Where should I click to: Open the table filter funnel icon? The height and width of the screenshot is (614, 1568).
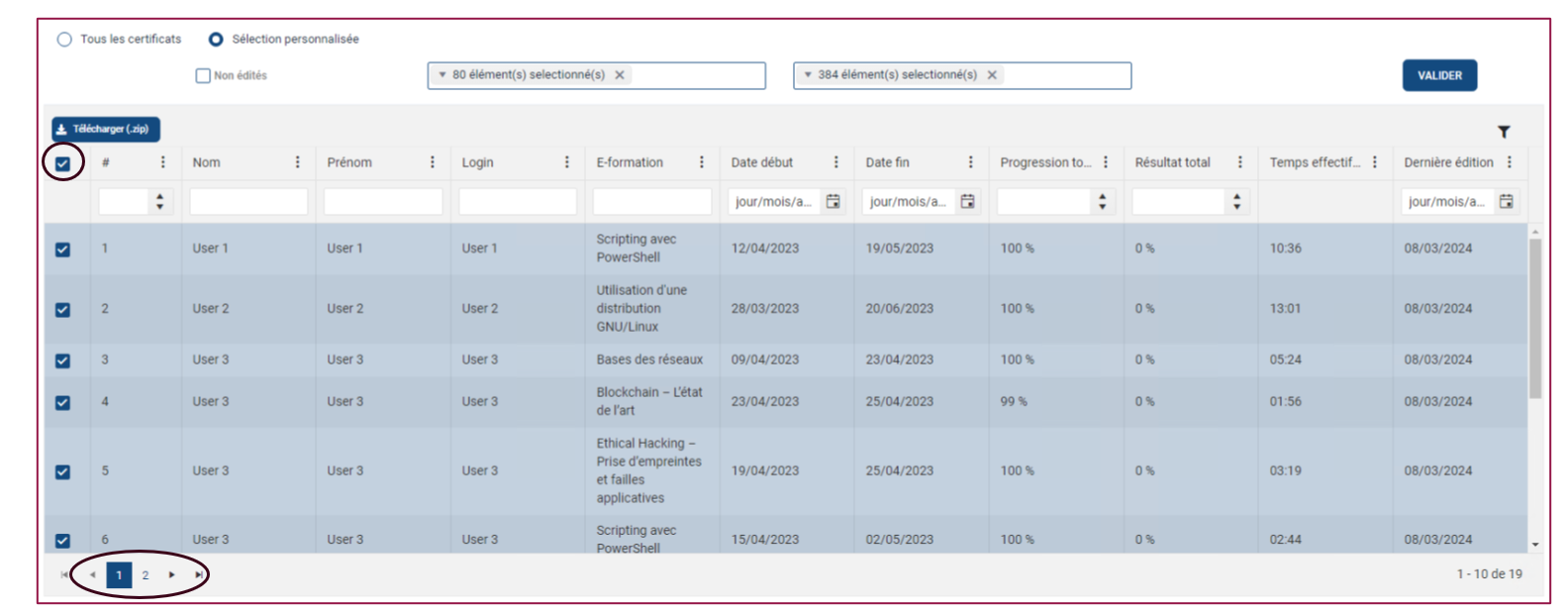(1504, 132)
